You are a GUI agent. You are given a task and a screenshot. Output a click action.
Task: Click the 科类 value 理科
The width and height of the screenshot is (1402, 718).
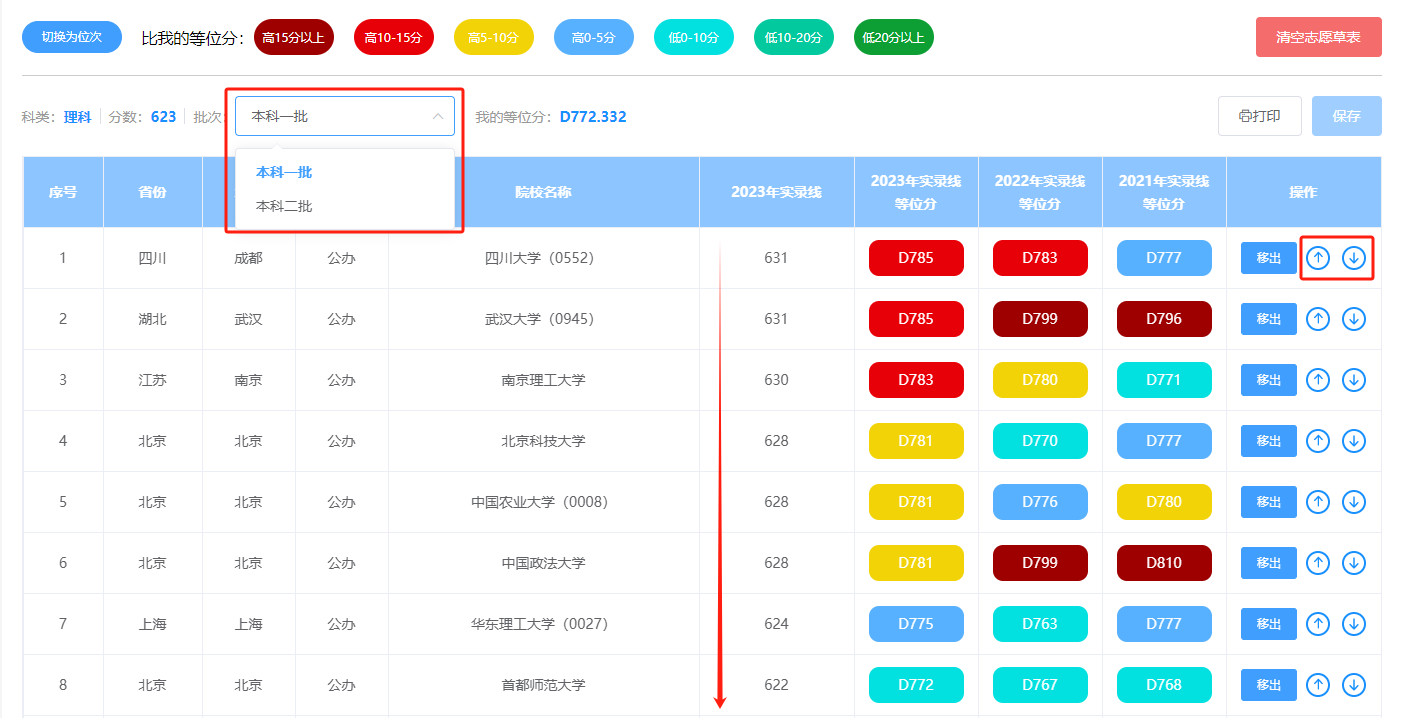tap(77, 117)
